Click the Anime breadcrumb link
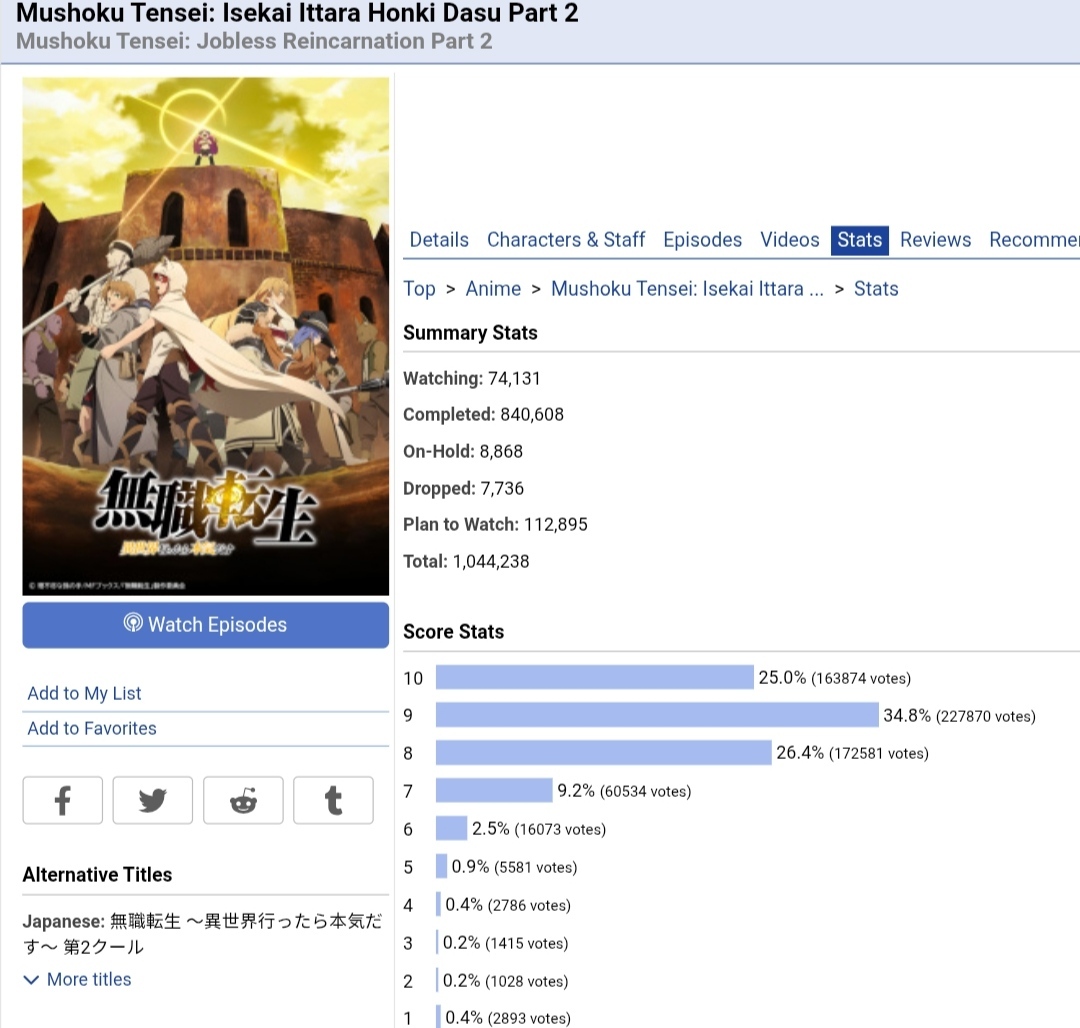 tap(493, 289)
